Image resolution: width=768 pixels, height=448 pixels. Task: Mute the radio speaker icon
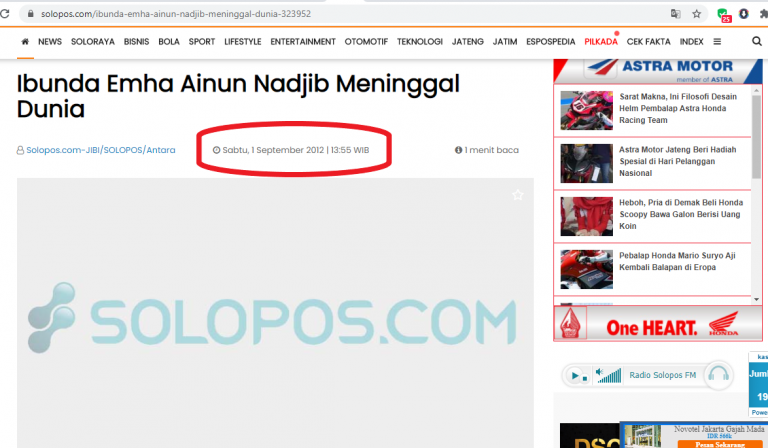pos(599,372)
